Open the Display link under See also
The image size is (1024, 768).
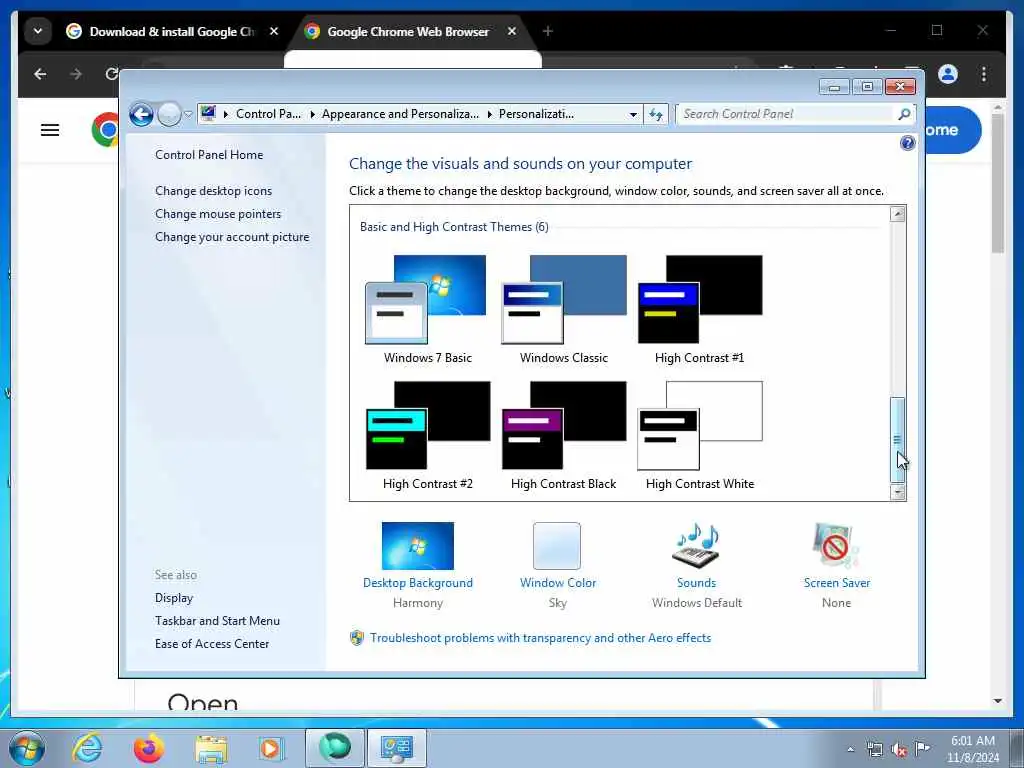[x=174, y=598]
